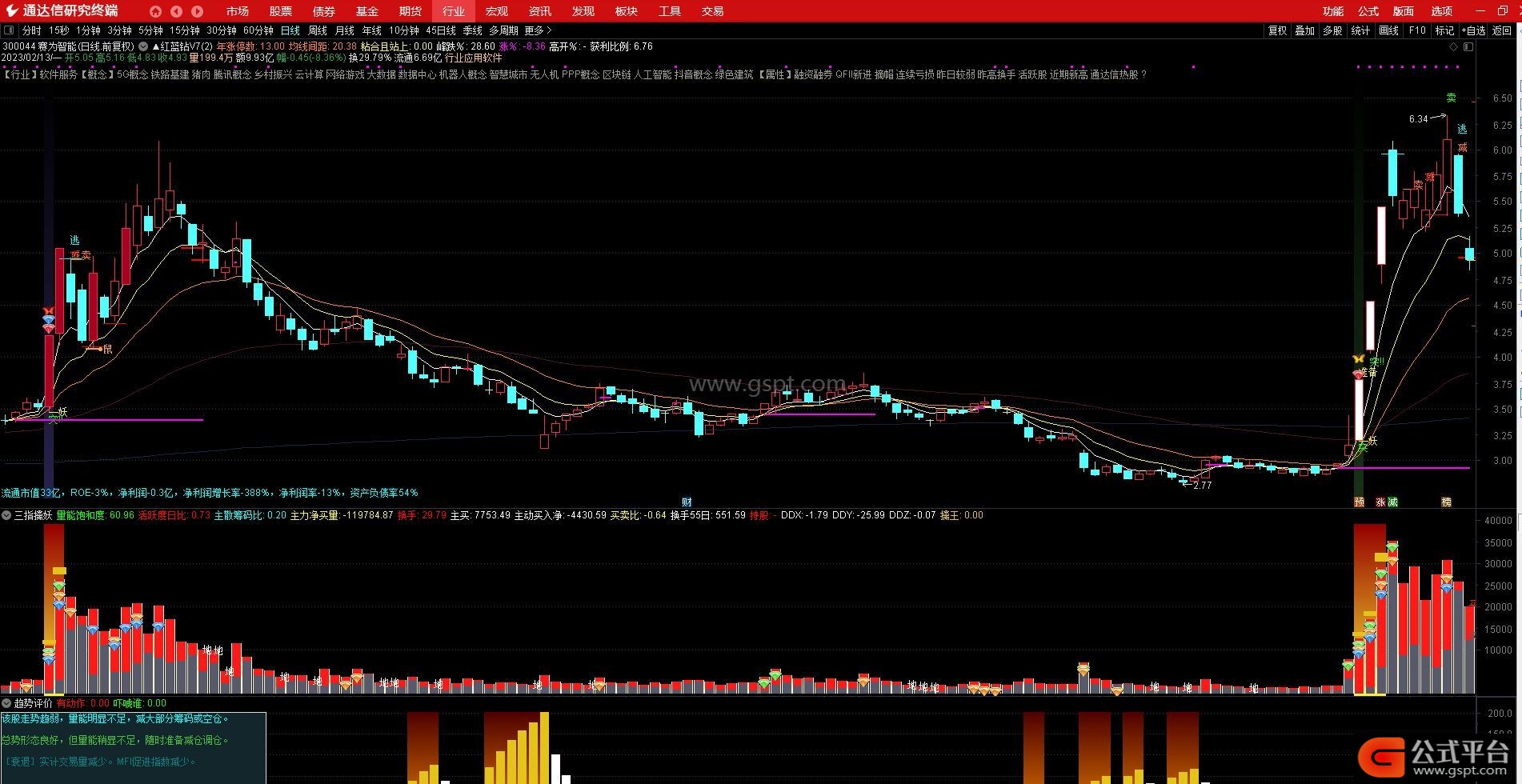The height and width of the screenshot is (784, 1522).
Task: Select the 日线 daily period
Action: tap(290, 30)
